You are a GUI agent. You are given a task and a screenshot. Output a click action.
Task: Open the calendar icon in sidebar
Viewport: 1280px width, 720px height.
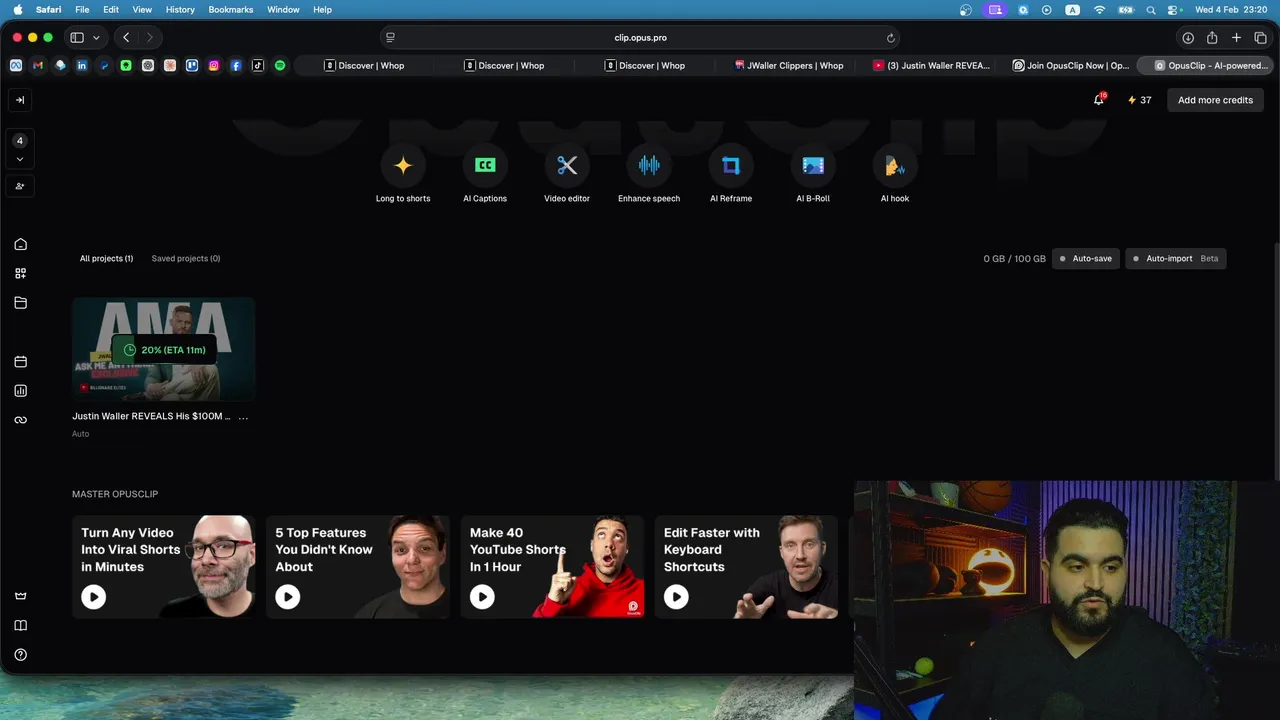click(20, 361)
